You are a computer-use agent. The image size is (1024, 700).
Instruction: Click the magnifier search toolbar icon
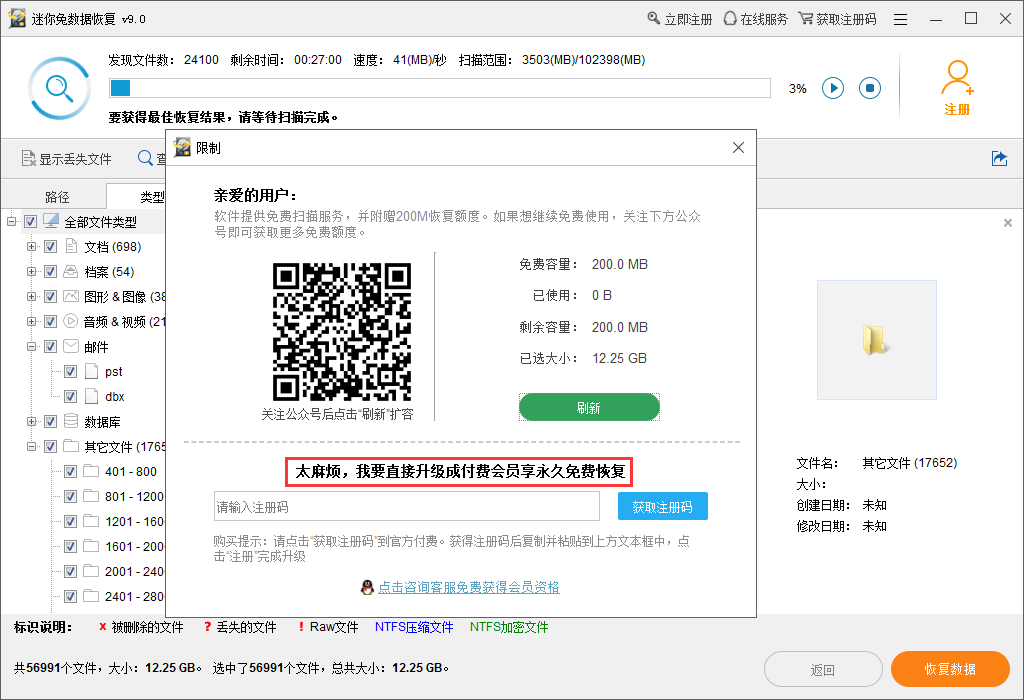pyautogui.click(x=145, y=158)
